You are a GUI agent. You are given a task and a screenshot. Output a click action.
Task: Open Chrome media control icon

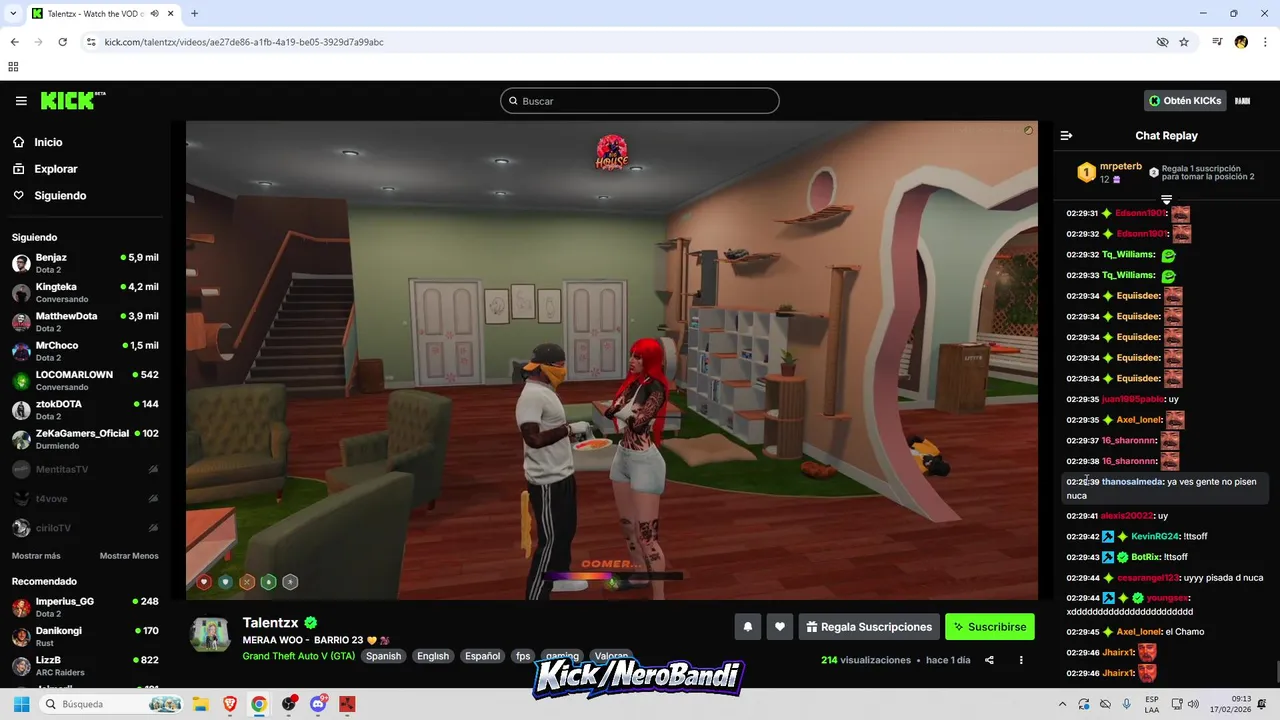[x=1217, y=42]
